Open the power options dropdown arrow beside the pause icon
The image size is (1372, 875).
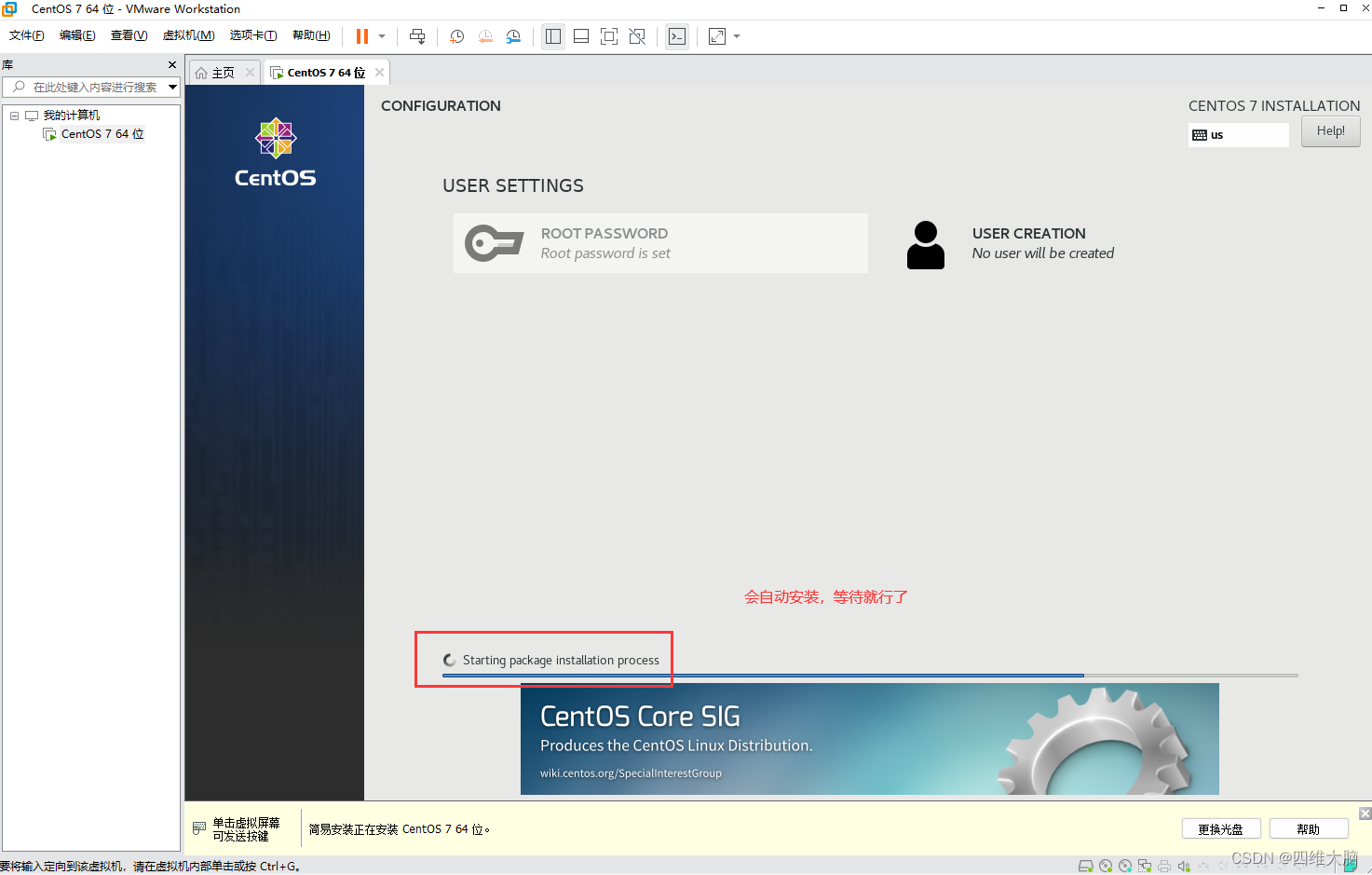pyautogui.click(x=382, y=36)
